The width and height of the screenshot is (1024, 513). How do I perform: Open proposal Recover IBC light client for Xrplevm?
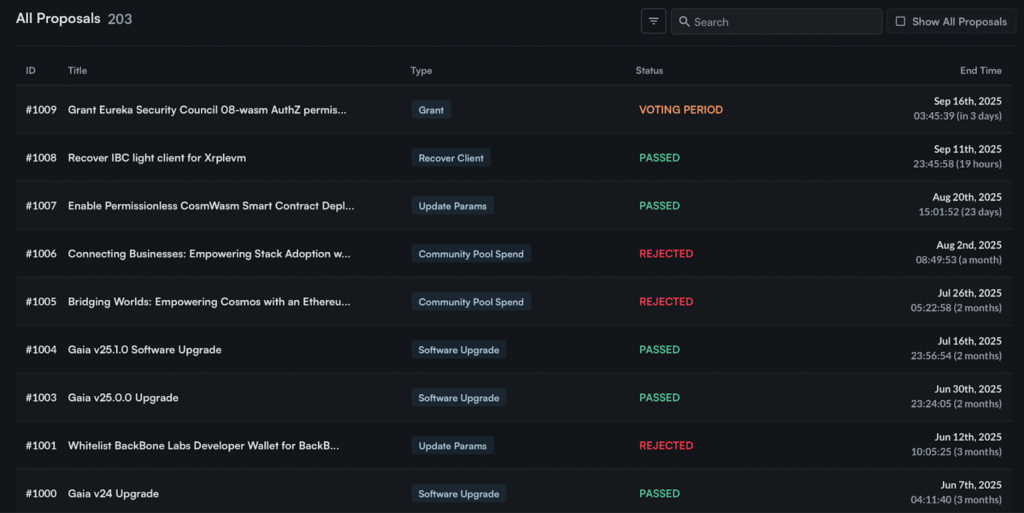pyautogui.click(x=168, y=158)
